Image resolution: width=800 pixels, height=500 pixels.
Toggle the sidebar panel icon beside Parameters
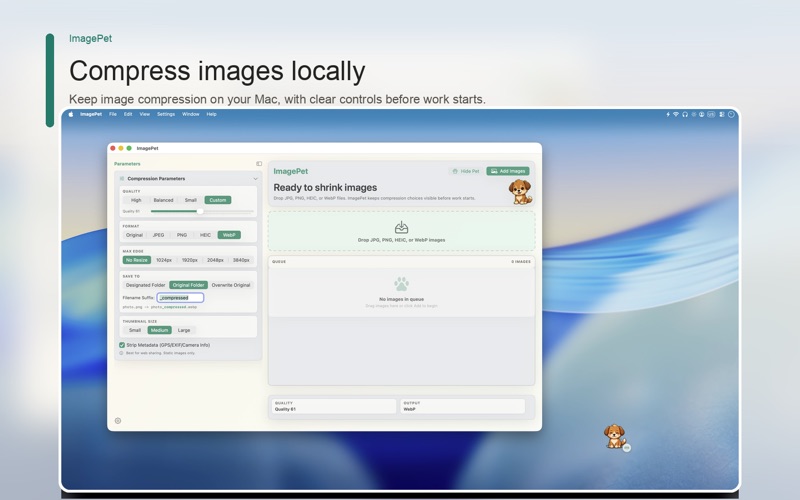[259, 164]
